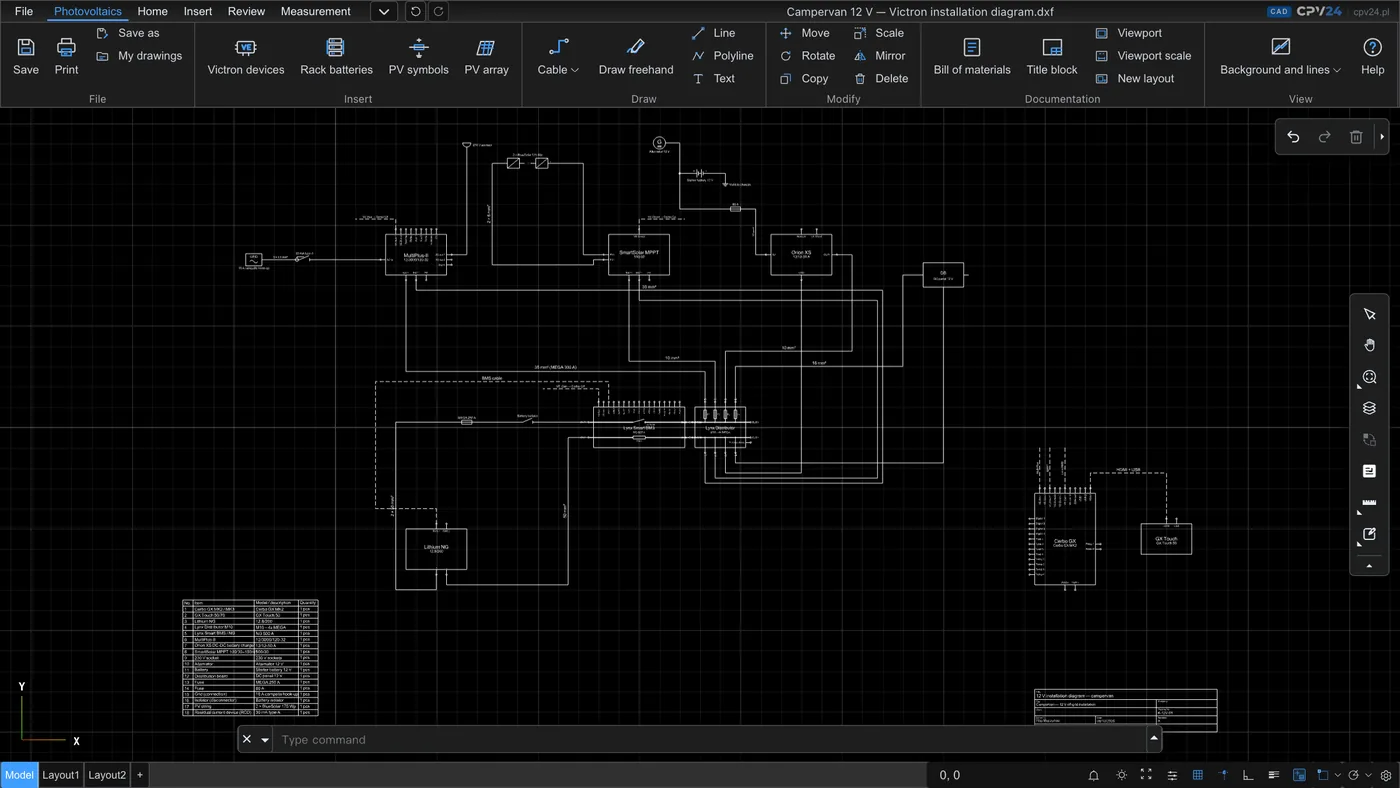The width and height of the screenshot is (1400, 788).
Task: Open the layers panel from the side toolbar
Action: 1370,408
